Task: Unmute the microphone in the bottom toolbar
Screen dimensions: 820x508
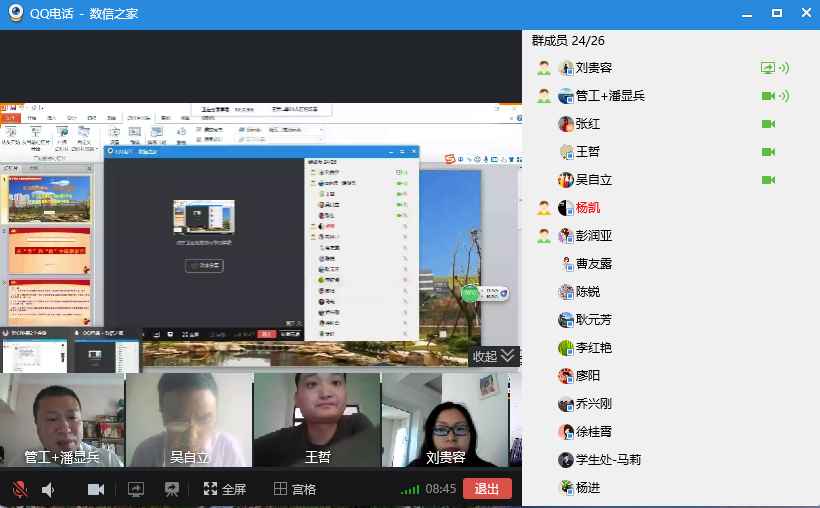Action: (x=20, y=489)
